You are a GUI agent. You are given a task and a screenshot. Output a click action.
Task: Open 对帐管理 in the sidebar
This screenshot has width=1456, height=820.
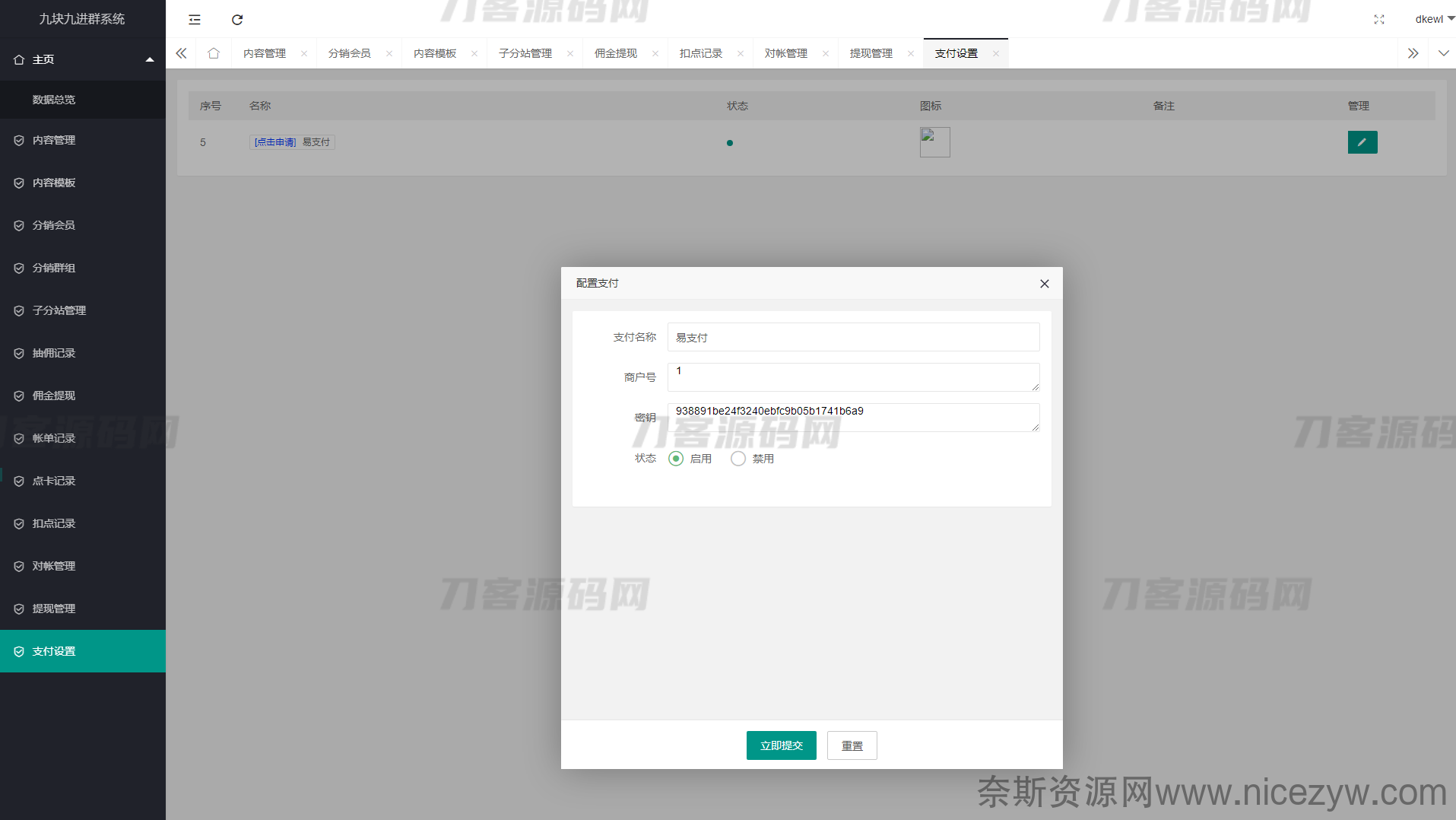83,566
